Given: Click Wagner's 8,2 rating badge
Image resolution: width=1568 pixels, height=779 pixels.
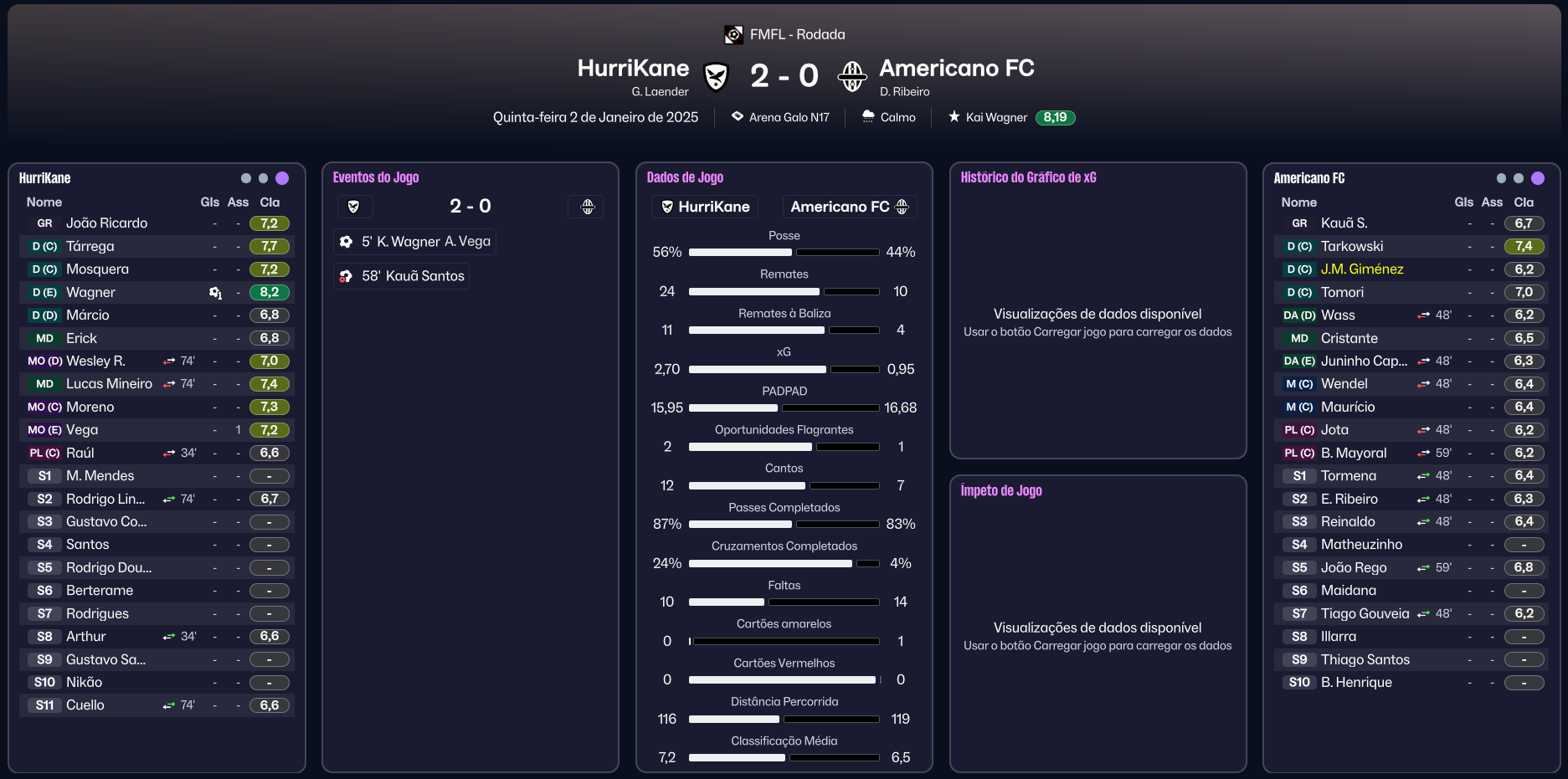Looking at the screenshot, I should [269, 293].
